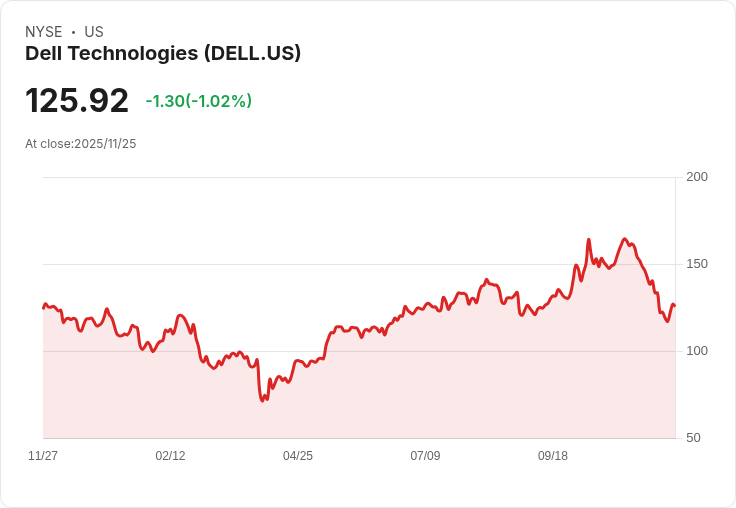Click the rightmost end of the price line

tap(675, 306)
